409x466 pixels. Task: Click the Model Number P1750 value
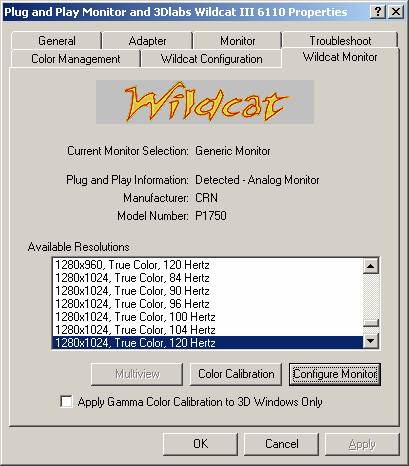pyautogui.click(x=211, y=216)
